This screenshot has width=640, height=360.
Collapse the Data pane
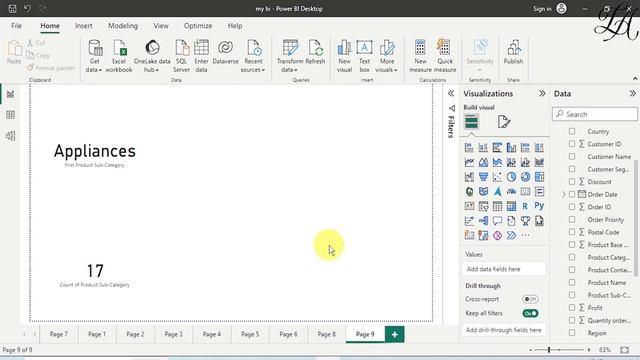632,93
